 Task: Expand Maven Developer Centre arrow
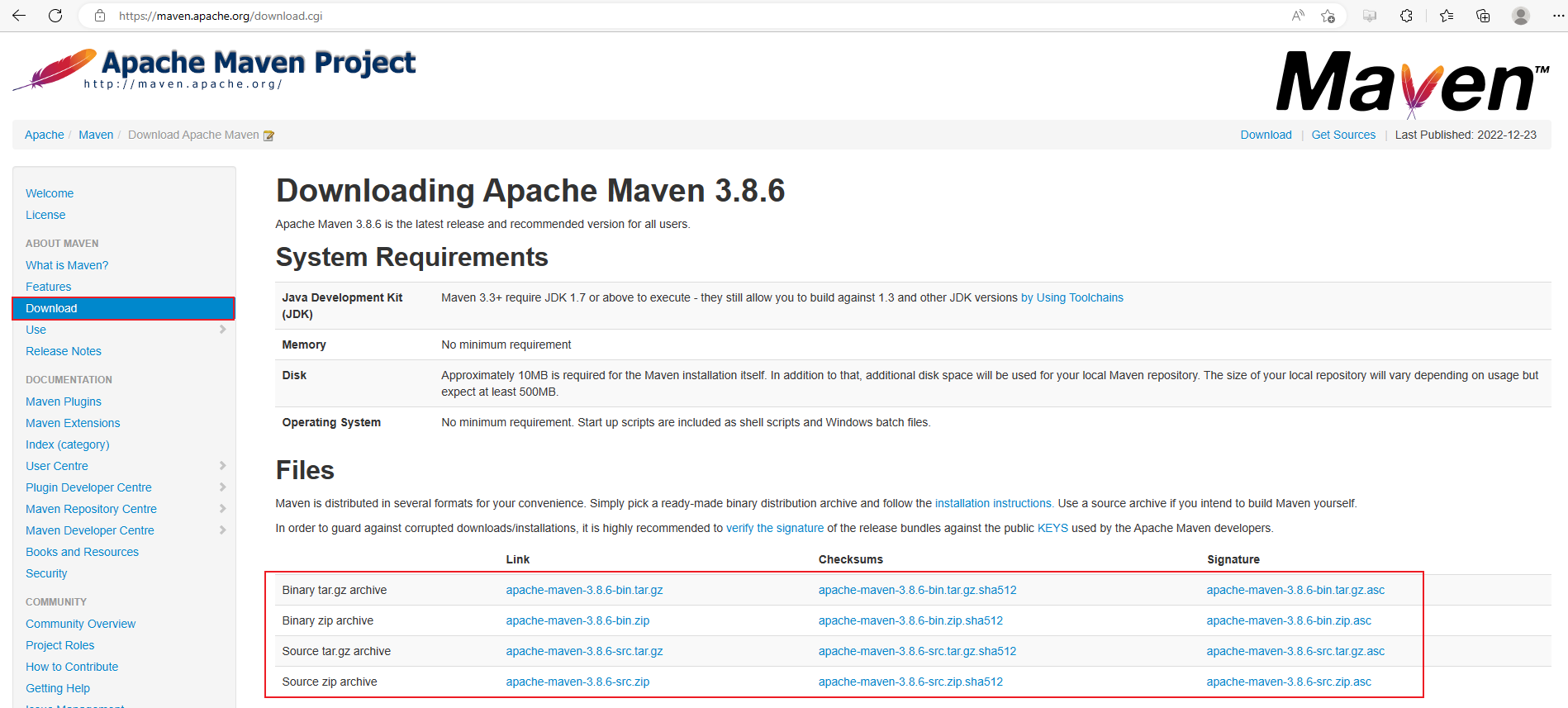(x=222, y=530)
